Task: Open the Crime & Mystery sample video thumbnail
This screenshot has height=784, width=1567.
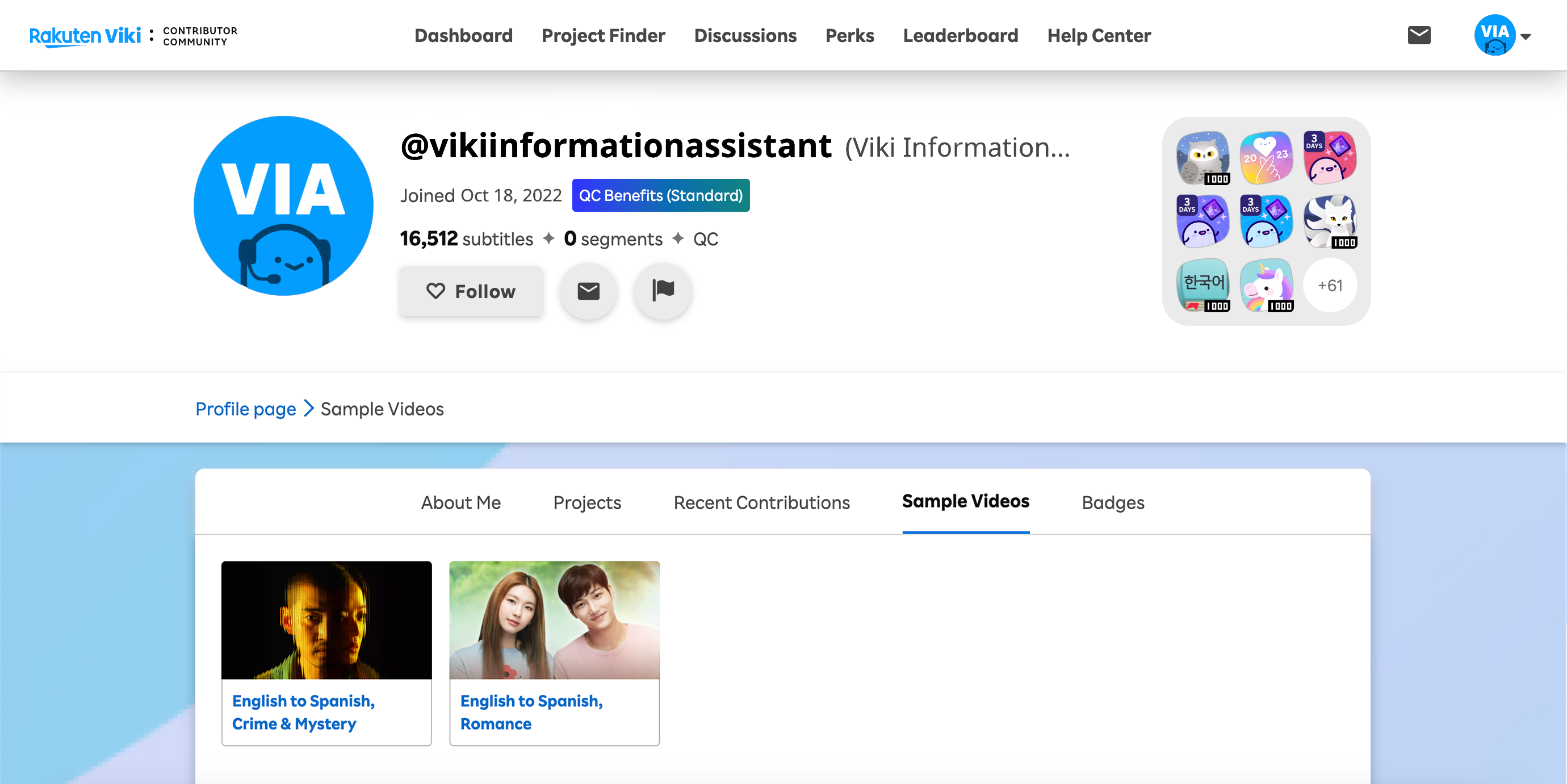Action: (326, 620)
